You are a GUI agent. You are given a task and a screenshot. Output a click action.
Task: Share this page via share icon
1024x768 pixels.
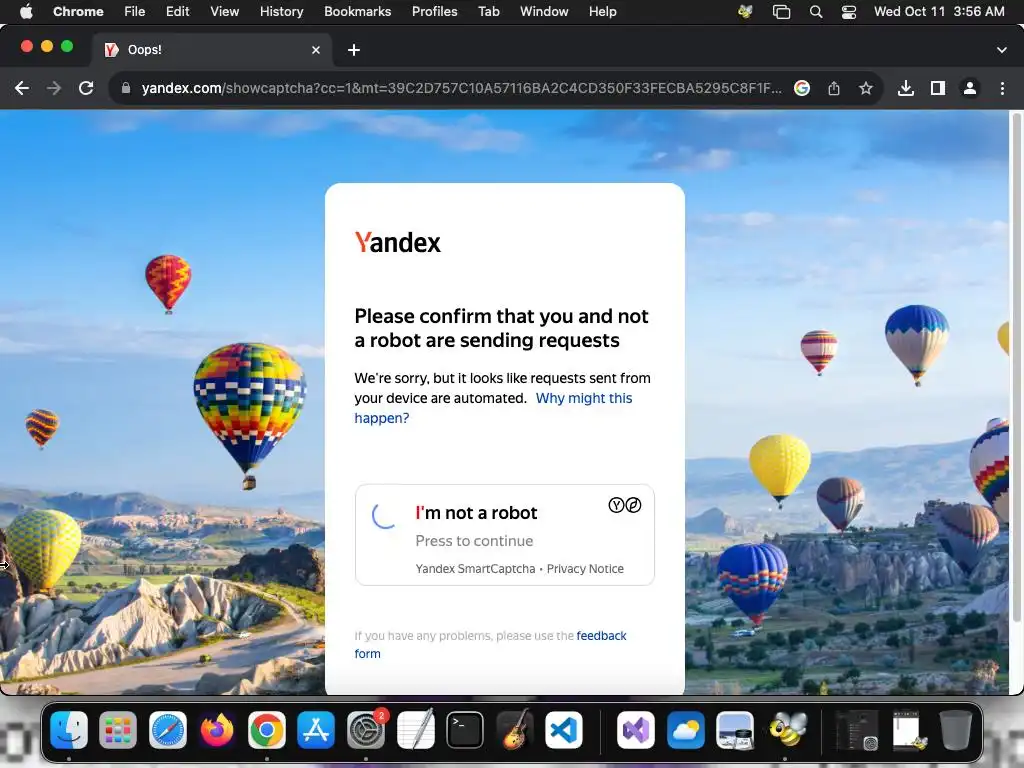(834, 88)
